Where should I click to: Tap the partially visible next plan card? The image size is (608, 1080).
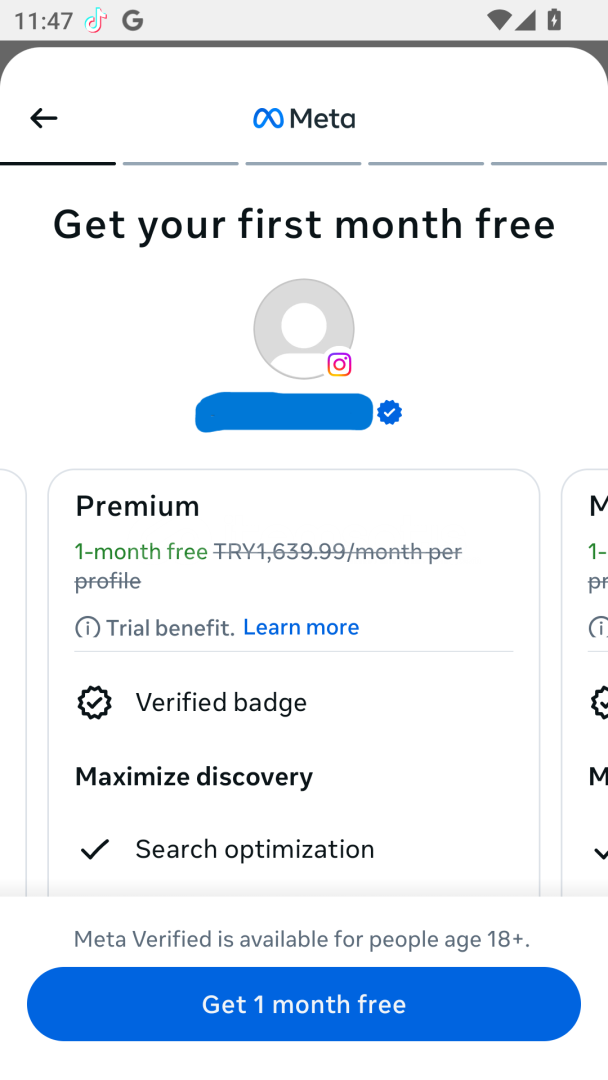pyautogui.click(x=587, y=680)
